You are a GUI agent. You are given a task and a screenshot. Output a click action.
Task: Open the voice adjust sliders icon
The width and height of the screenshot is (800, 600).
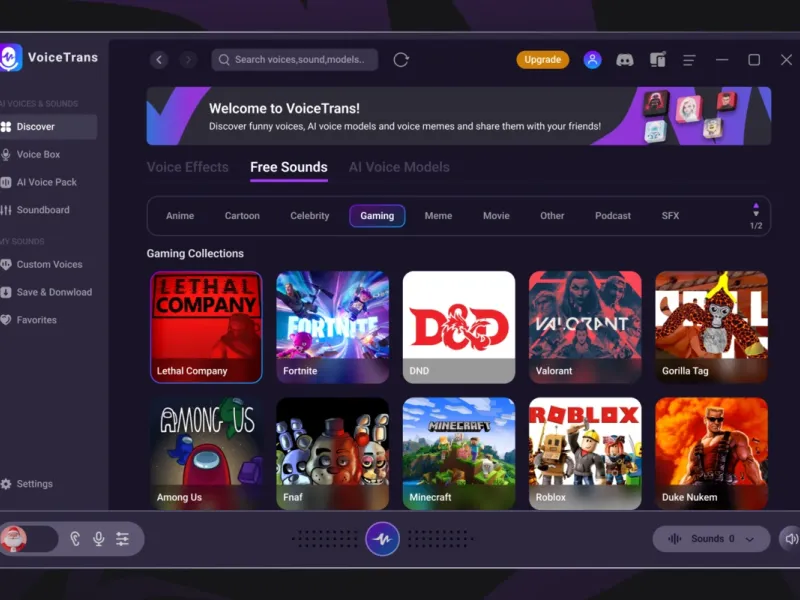click(122, 539)
